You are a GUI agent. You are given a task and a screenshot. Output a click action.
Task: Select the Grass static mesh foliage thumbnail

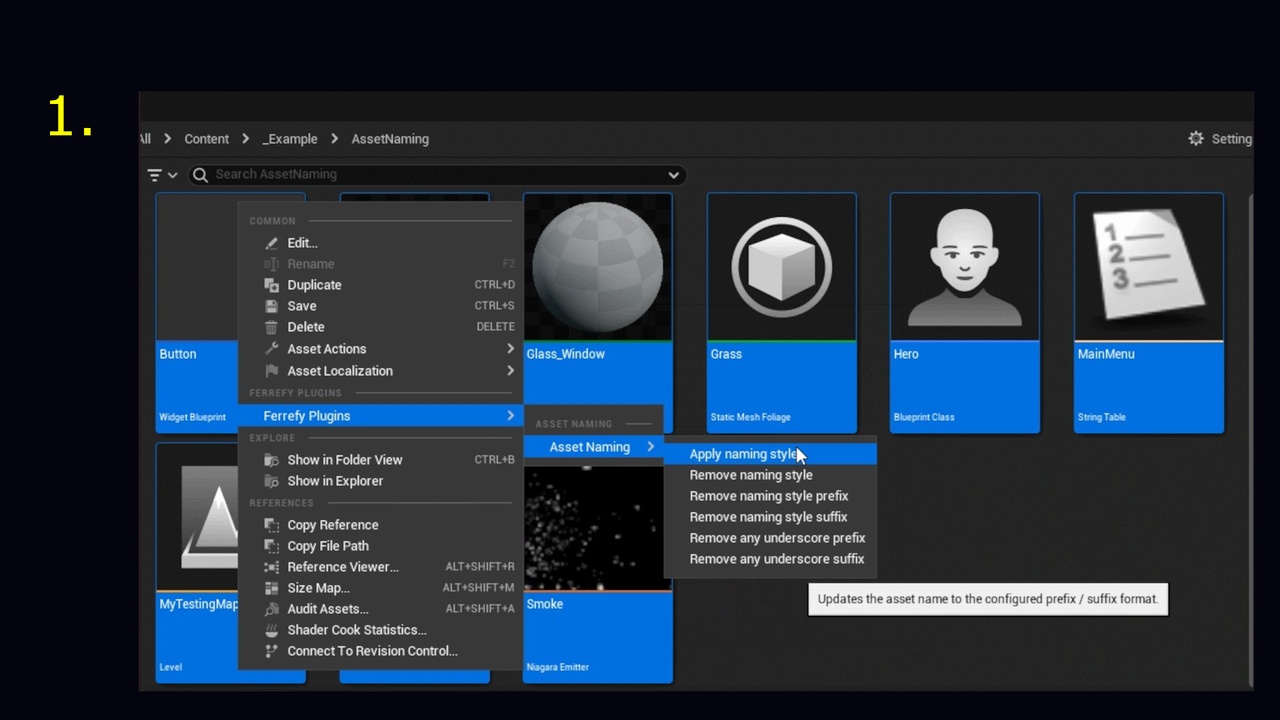tap(781, 267)
